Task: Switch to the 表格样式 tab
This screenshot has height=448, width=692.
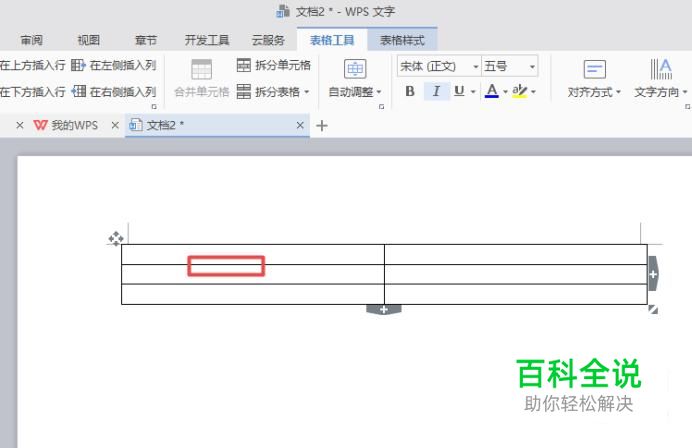Action: pyautogui.click(x=402, y=40)
